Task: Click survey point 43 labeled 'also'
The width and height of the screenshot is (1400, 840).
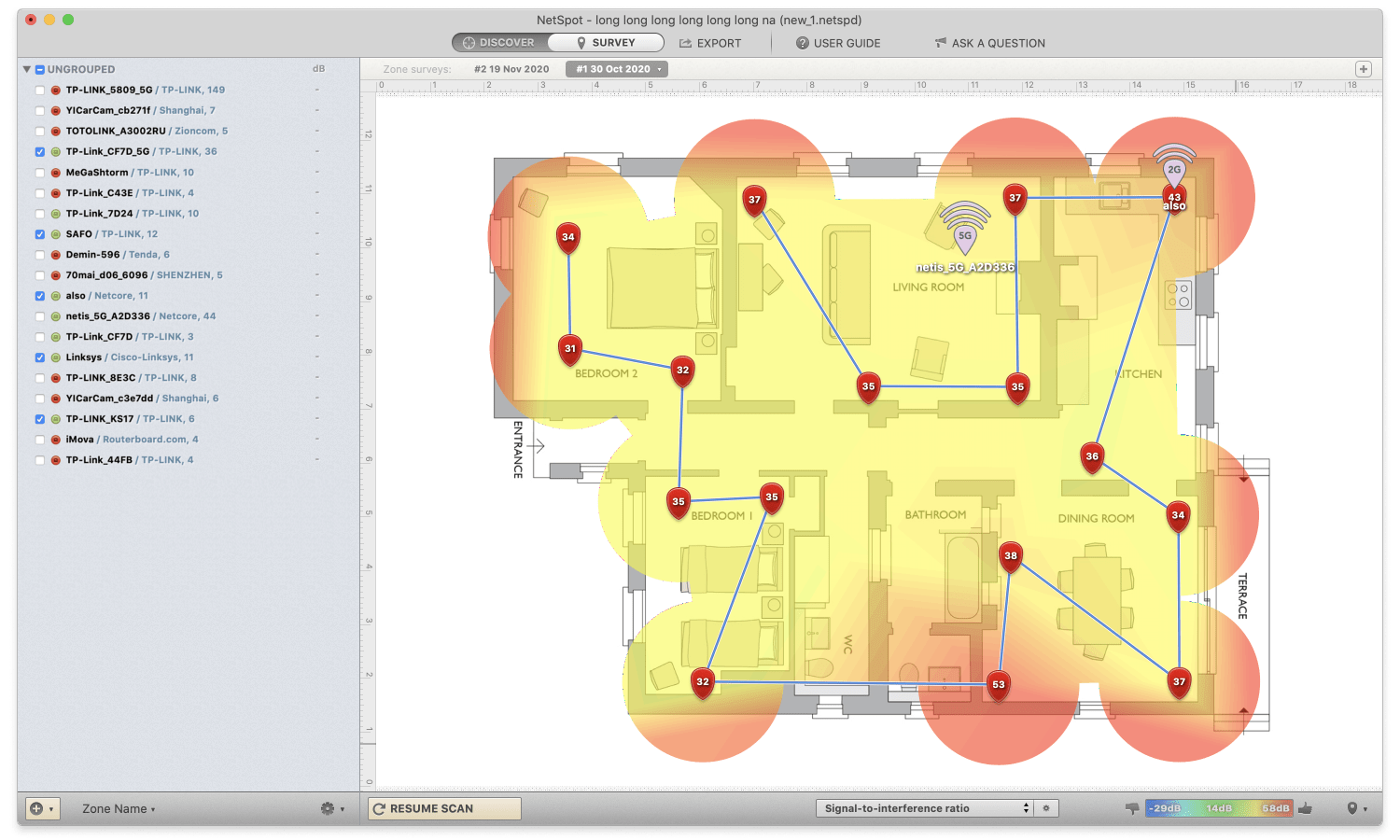Action: coord(1174,199)
